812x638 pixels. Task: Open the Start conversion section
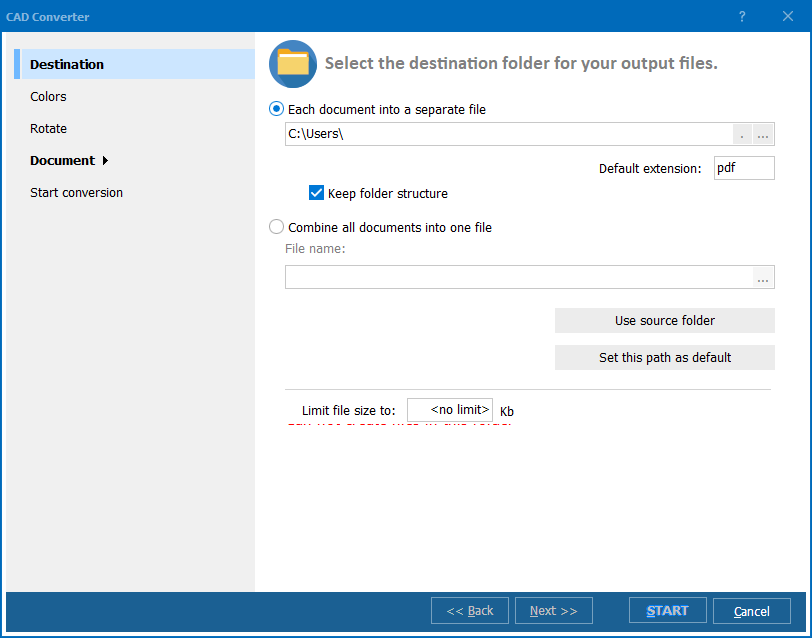tap(76, 193)
